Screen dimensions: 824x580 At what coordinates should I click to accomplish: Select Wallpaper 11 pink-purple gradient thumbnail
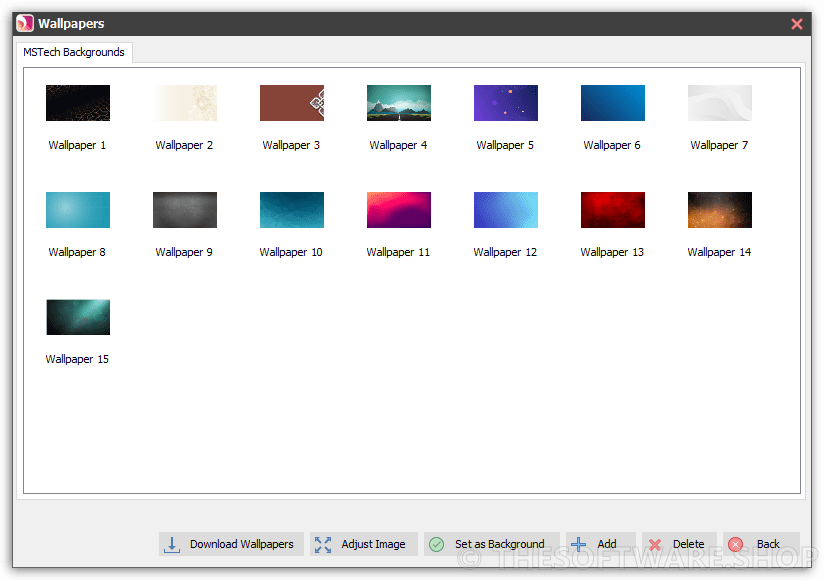(399, 210)
